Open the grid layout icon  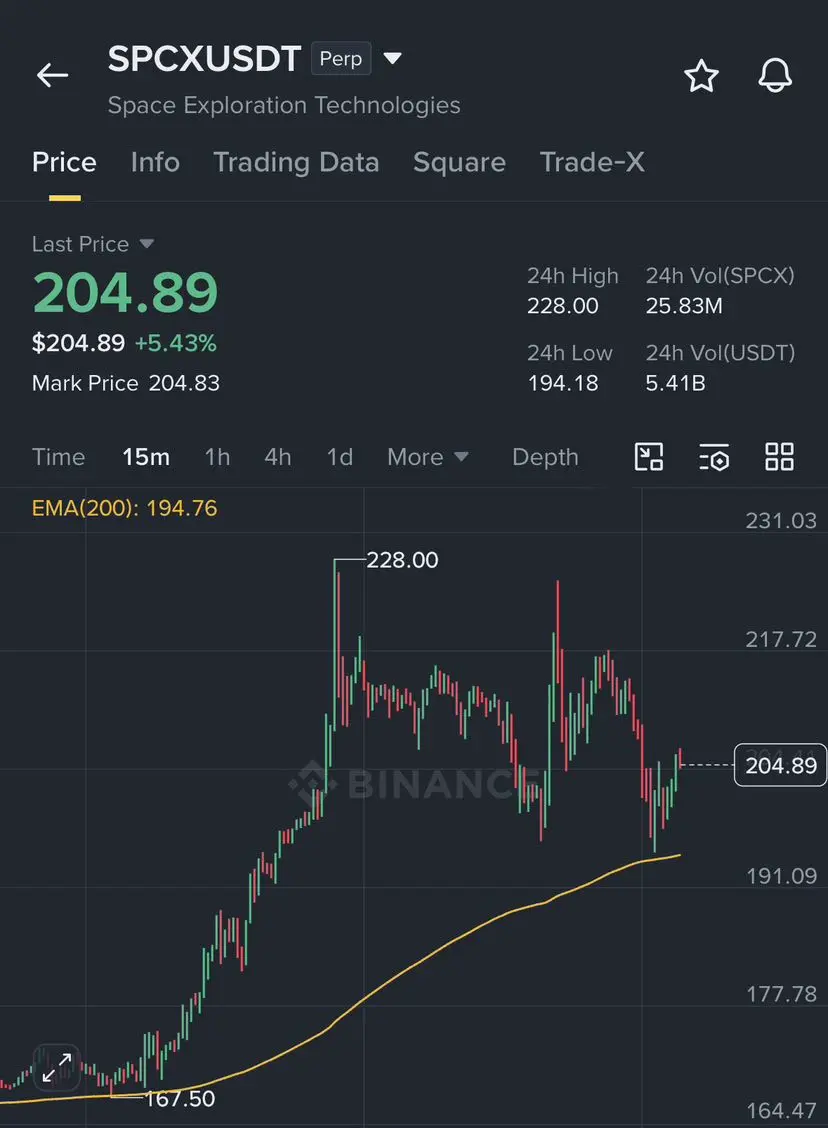779,457
